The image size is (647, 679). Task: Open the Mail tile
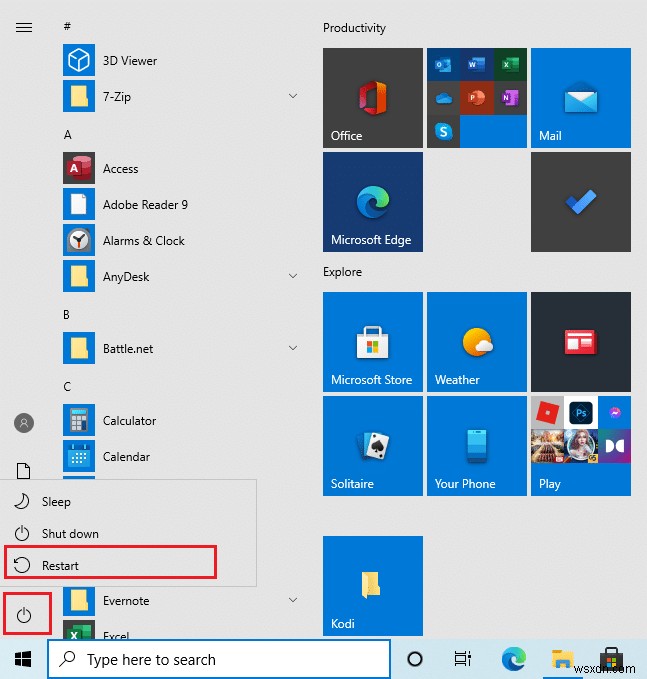tap(581, 98)
